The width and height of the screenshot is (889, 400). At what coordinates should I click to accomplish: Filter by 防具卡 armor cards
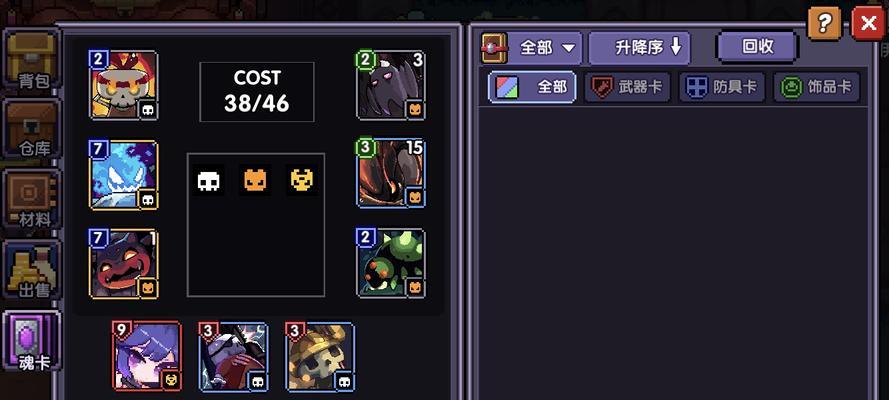point(722,87)
